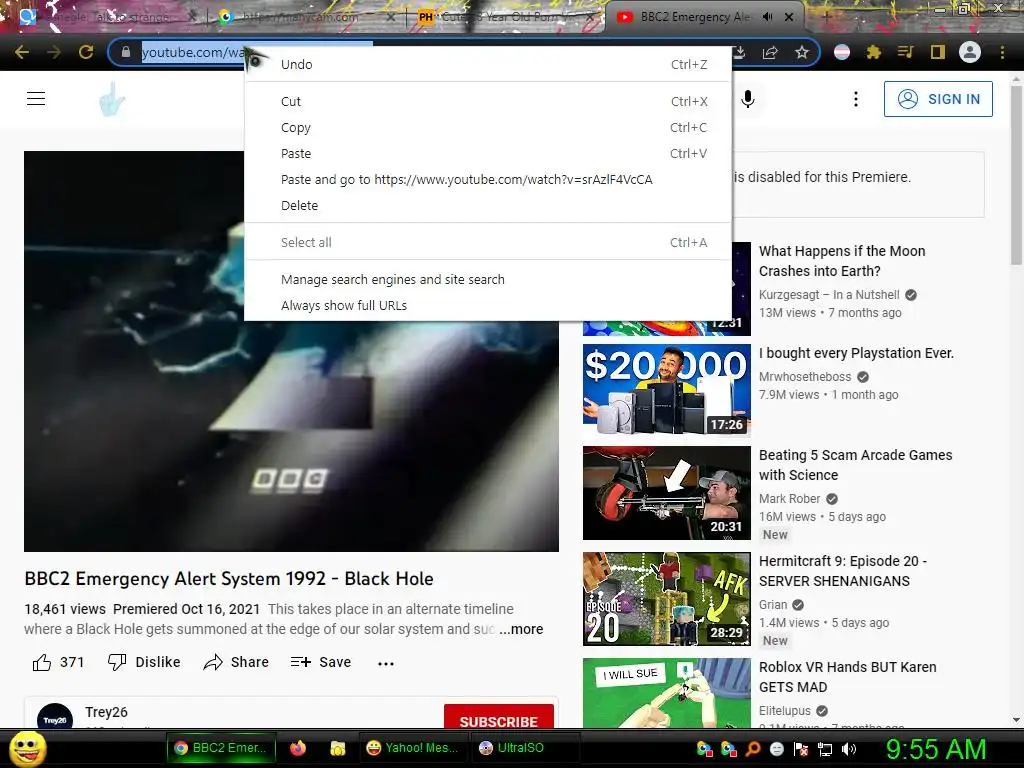Click the video player to pause
1024x768 pixels.
[x=291, y=351]
